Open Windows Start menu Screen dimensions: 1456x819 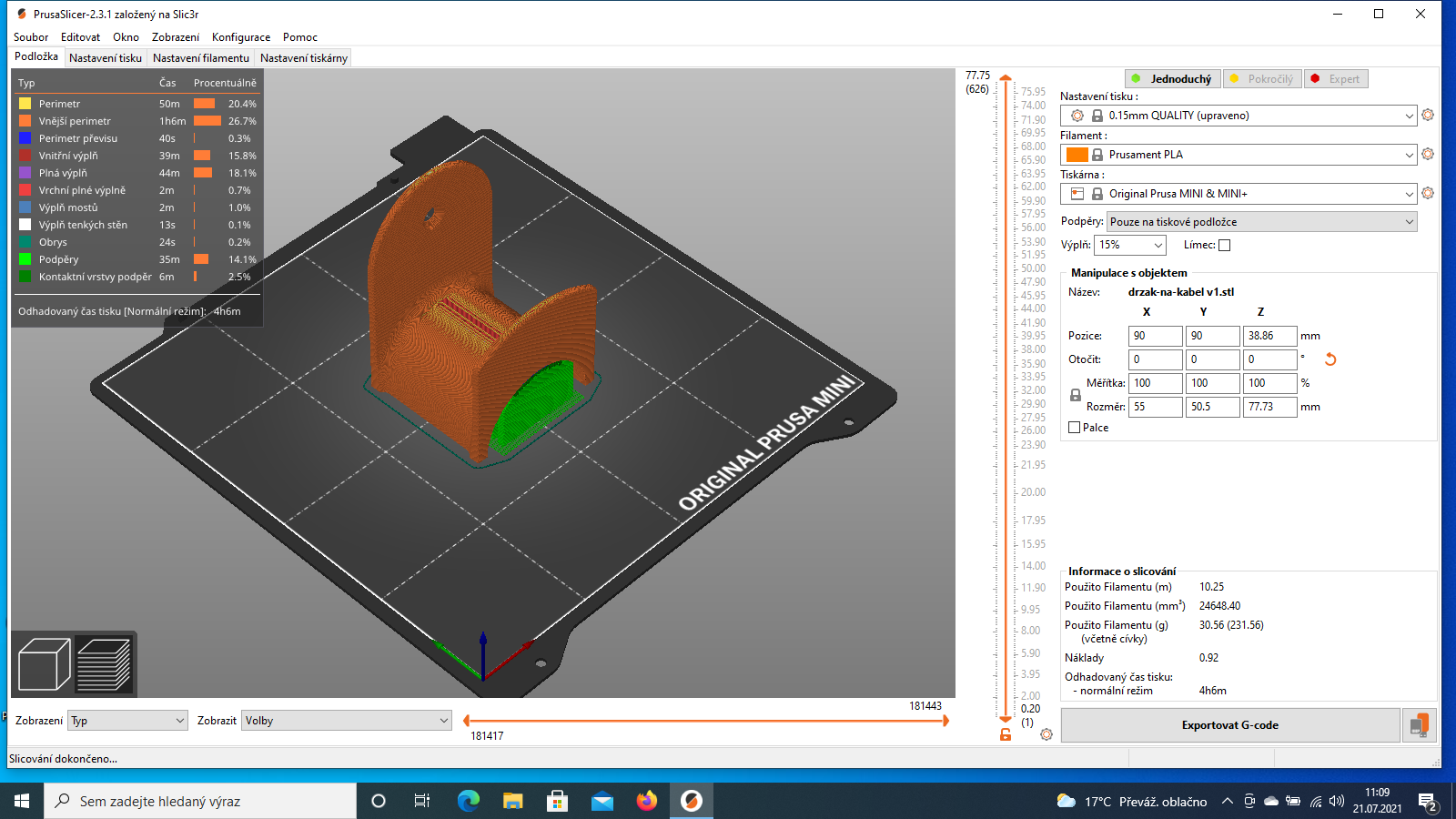pos(22,801)
